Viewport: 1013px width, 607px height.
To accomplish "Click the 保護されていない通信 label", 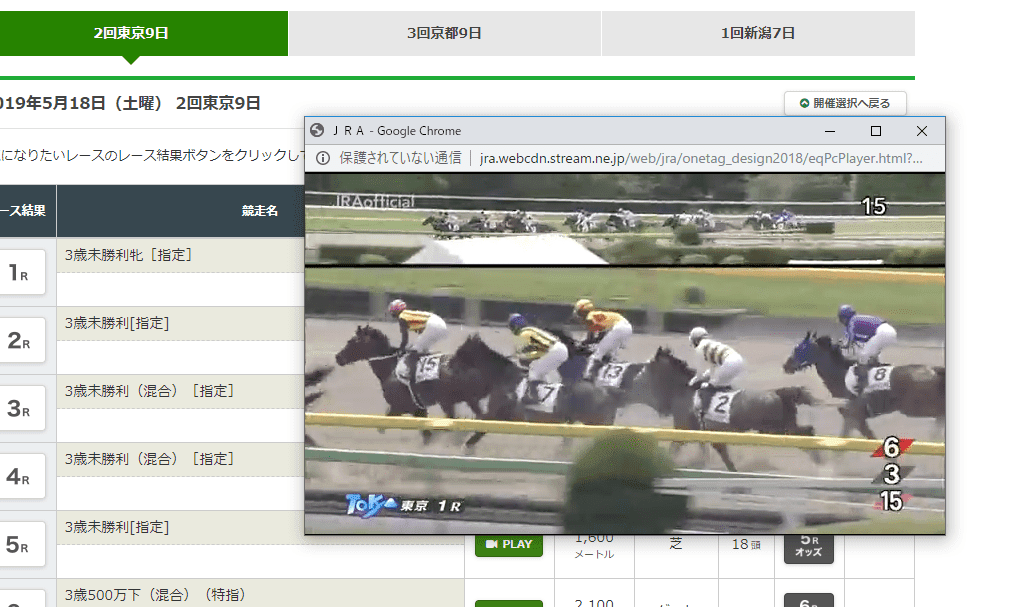I will point(401,158).
